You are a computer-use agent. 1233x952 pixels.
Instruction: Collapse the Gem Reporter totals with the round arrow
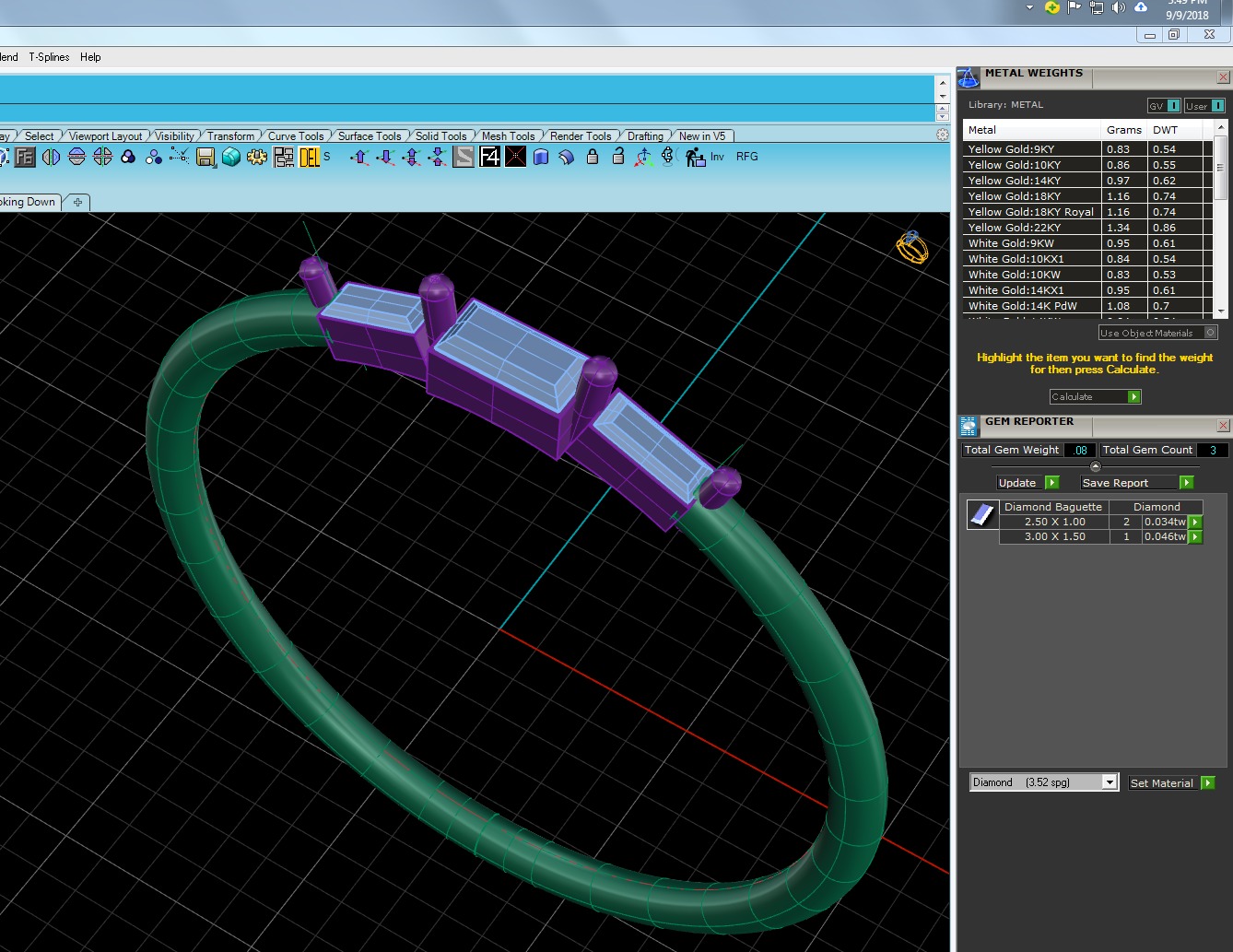tap(1095, 466)
